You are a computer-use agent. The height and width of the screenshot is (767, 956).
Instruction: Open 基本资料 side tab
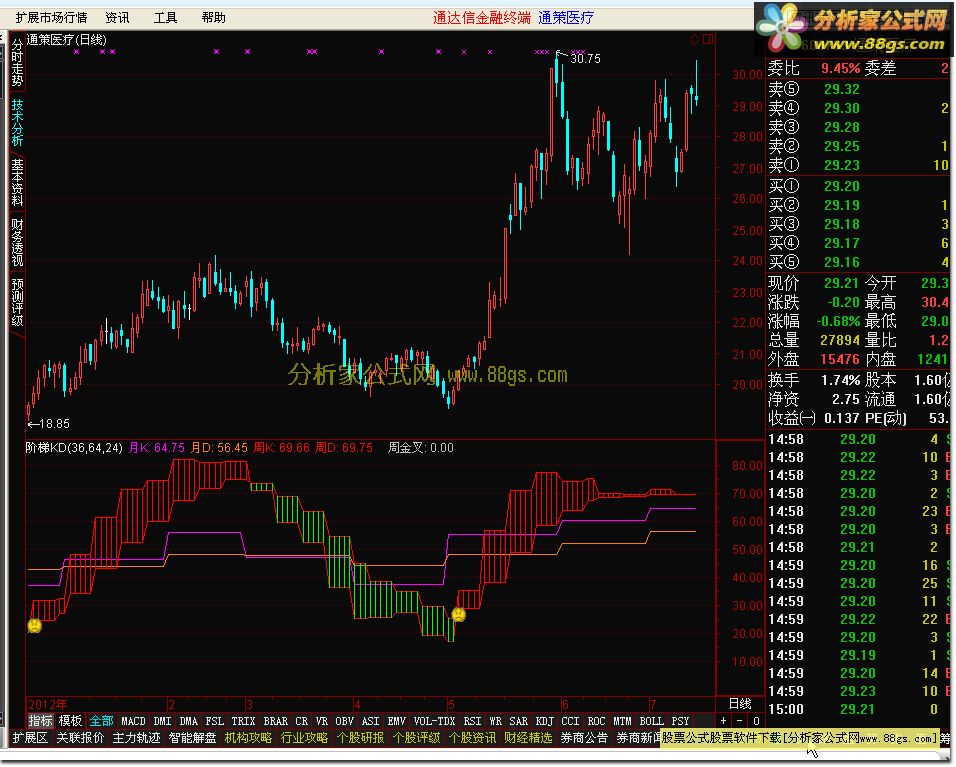(16, 182)
